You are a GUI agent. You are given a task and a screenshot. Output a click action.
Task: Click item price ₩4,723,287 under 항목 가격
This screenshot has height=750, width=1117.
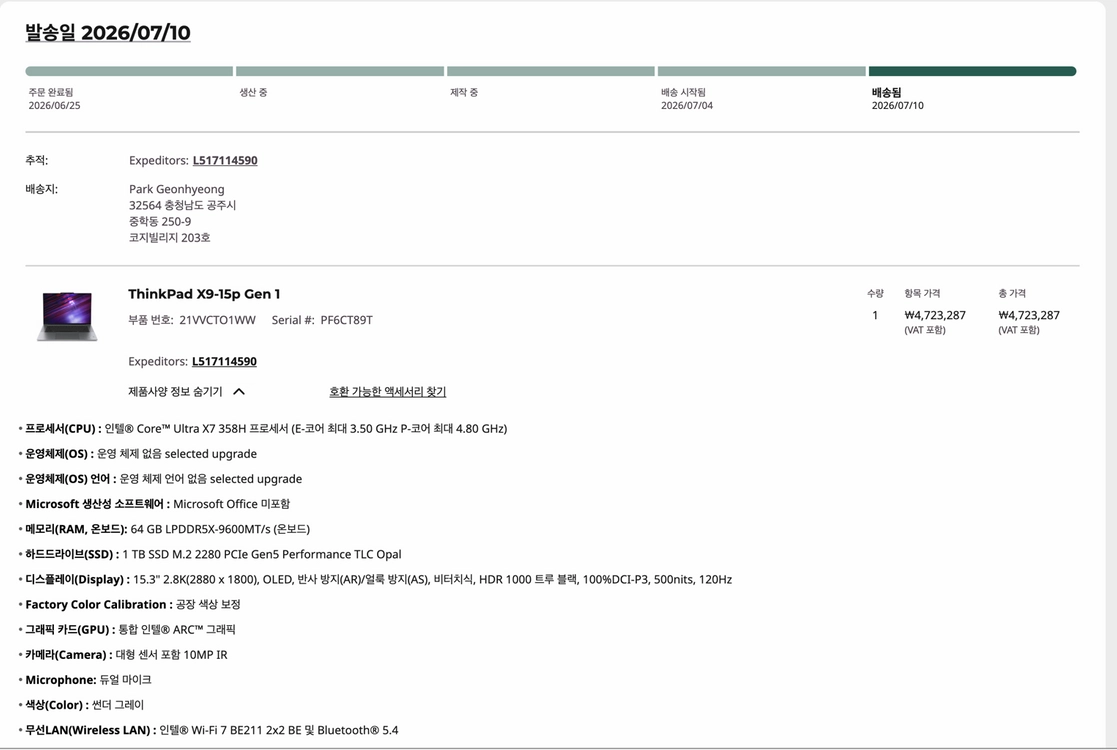coord(935,315)
